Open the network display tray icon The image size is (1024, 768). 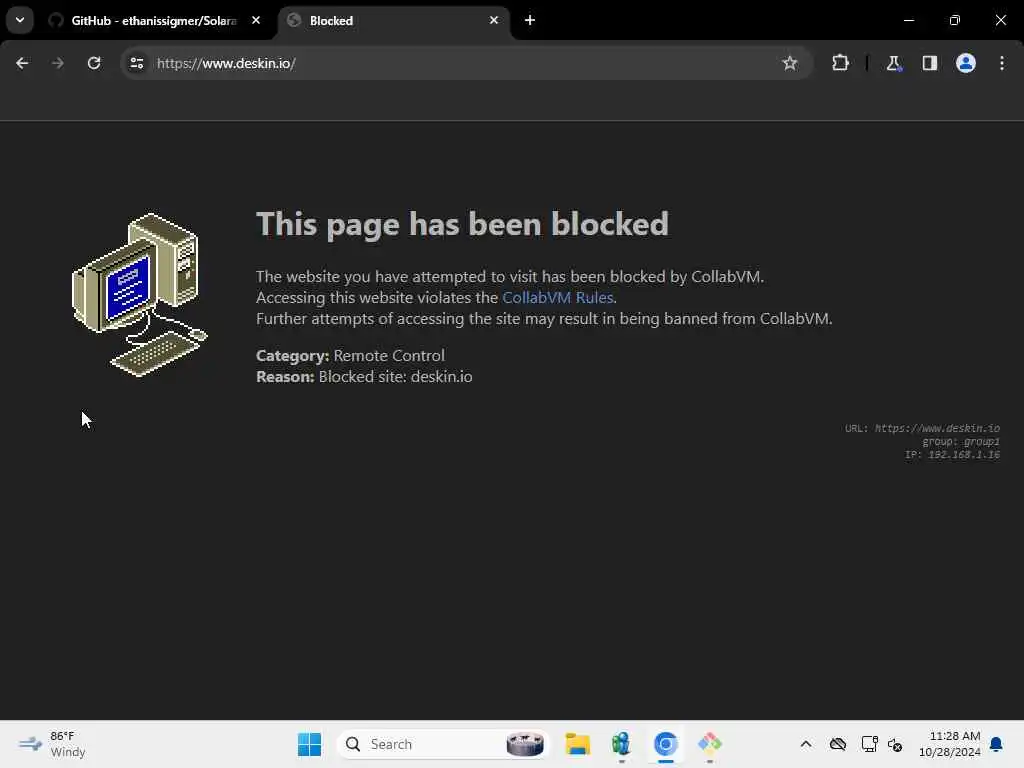[869, 744]
